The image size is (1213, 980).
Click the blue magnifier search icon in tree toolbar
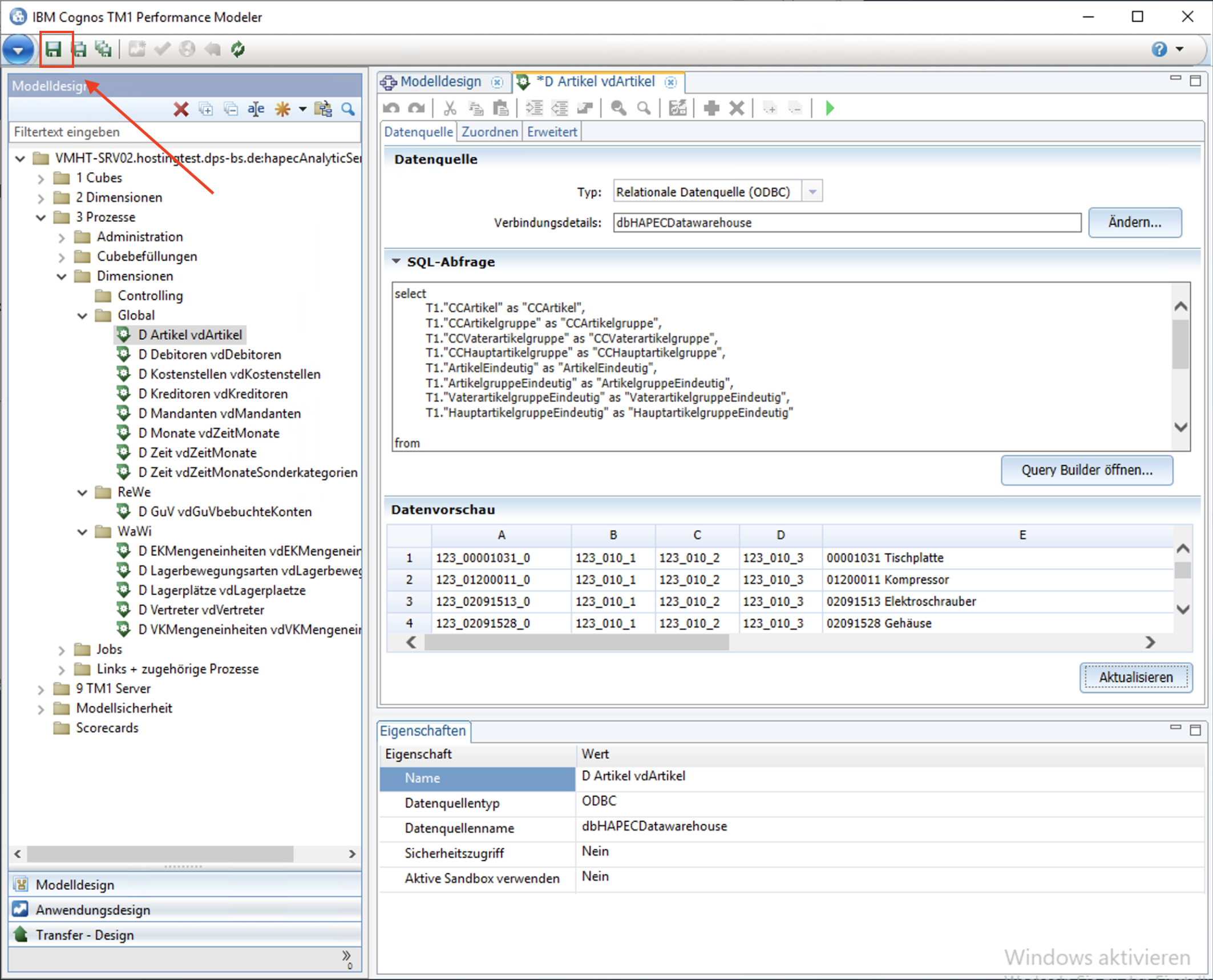(348, 109)
